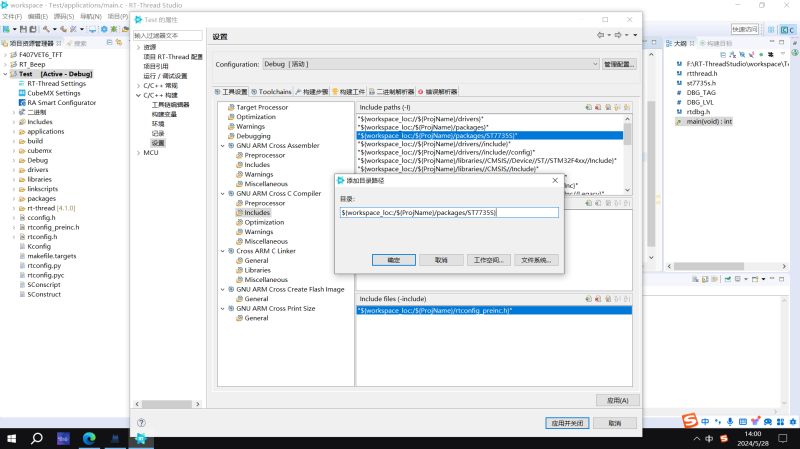Click the collapse all icon in project explorer
This screenshot has width=800, height=449.
pos(110,43)
